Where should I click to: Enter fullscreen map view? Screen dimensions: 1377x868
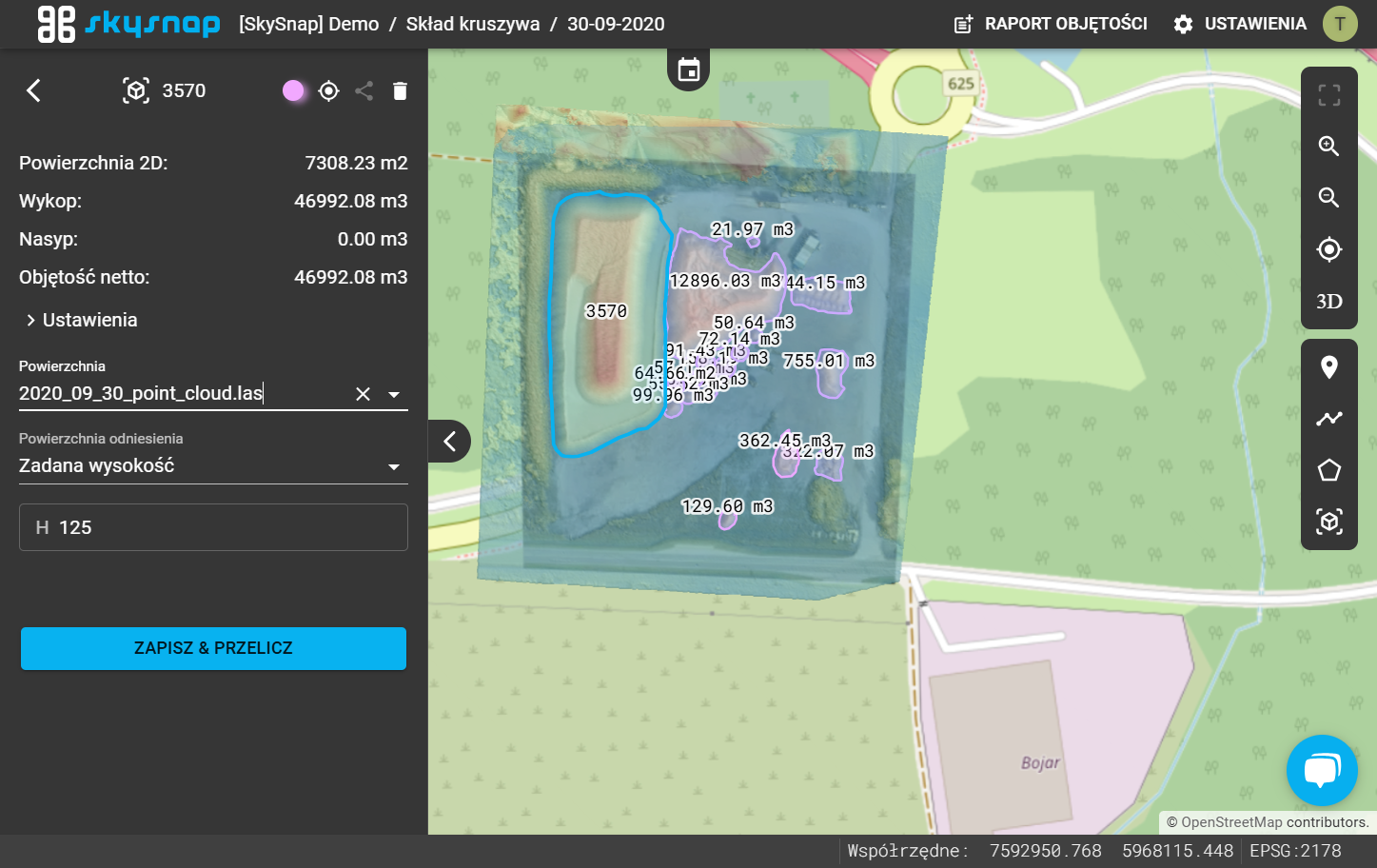click(x=1329, y=95)
